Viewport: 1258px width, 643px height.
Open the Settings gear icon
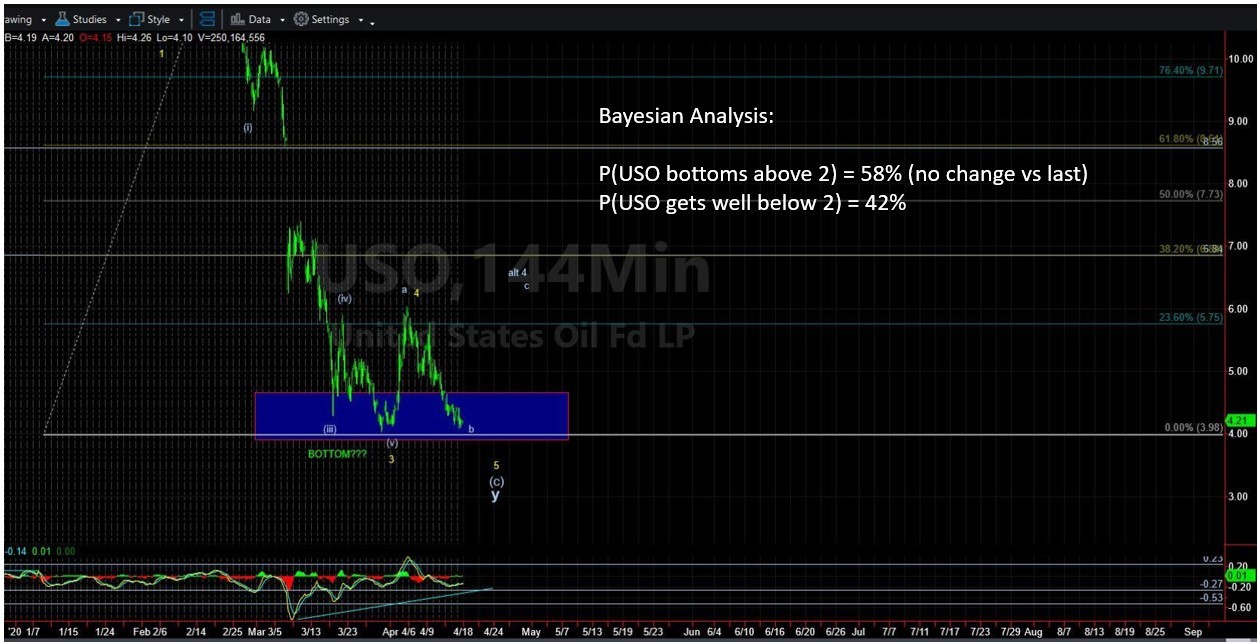coord(300,19)
